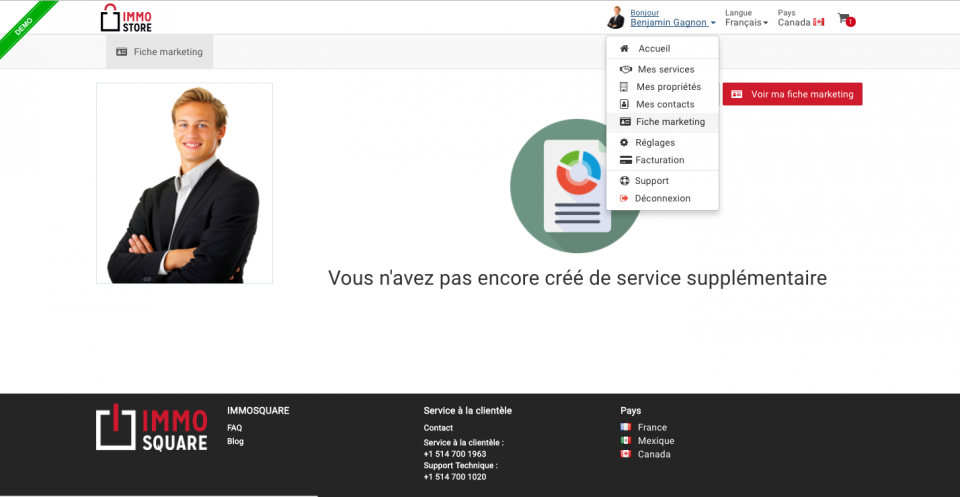The height and width of the screenshot is (497, 960).
Task: Click the user avatar in the header
Action: click(615, 18)
